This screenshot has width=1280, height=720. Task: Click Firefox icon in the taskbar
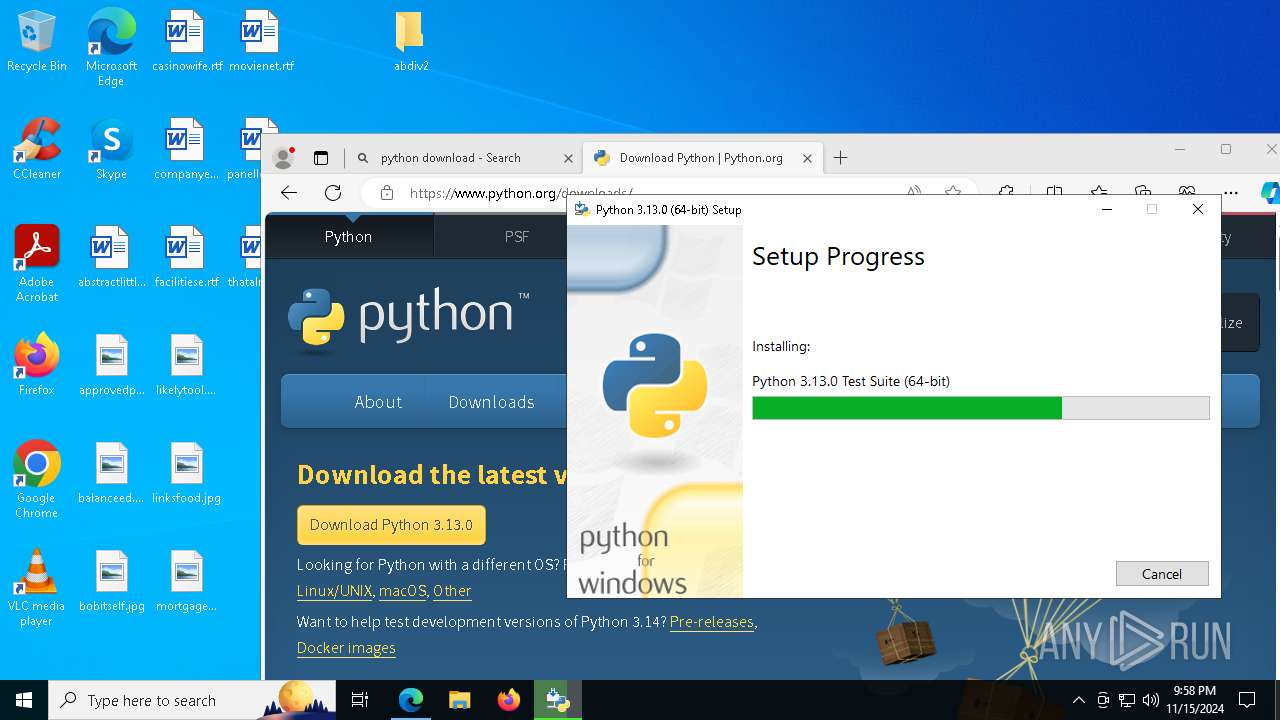(x=508, y=700)
